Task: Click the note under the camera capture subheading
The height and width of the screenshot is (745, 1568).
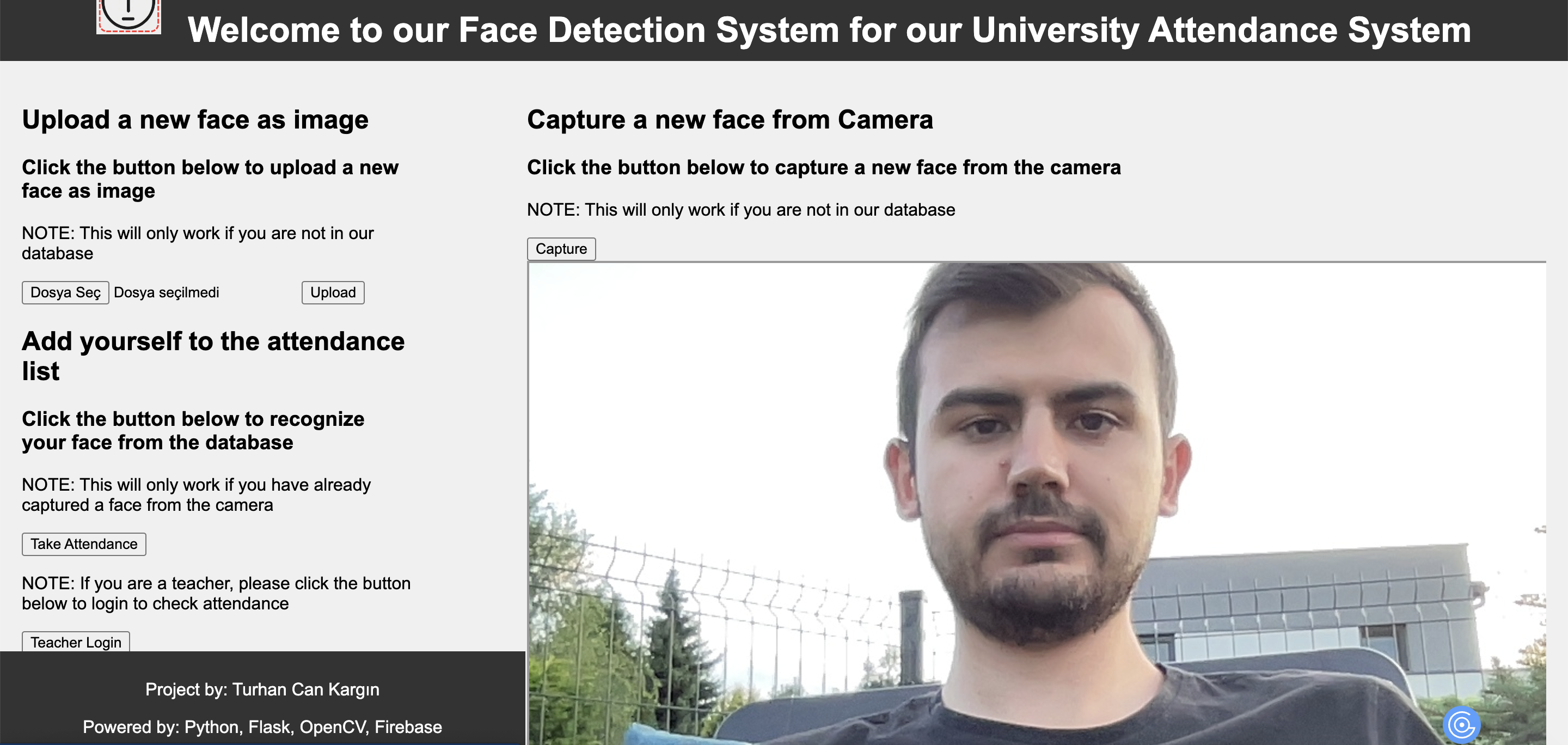Action: pos(741,210)
